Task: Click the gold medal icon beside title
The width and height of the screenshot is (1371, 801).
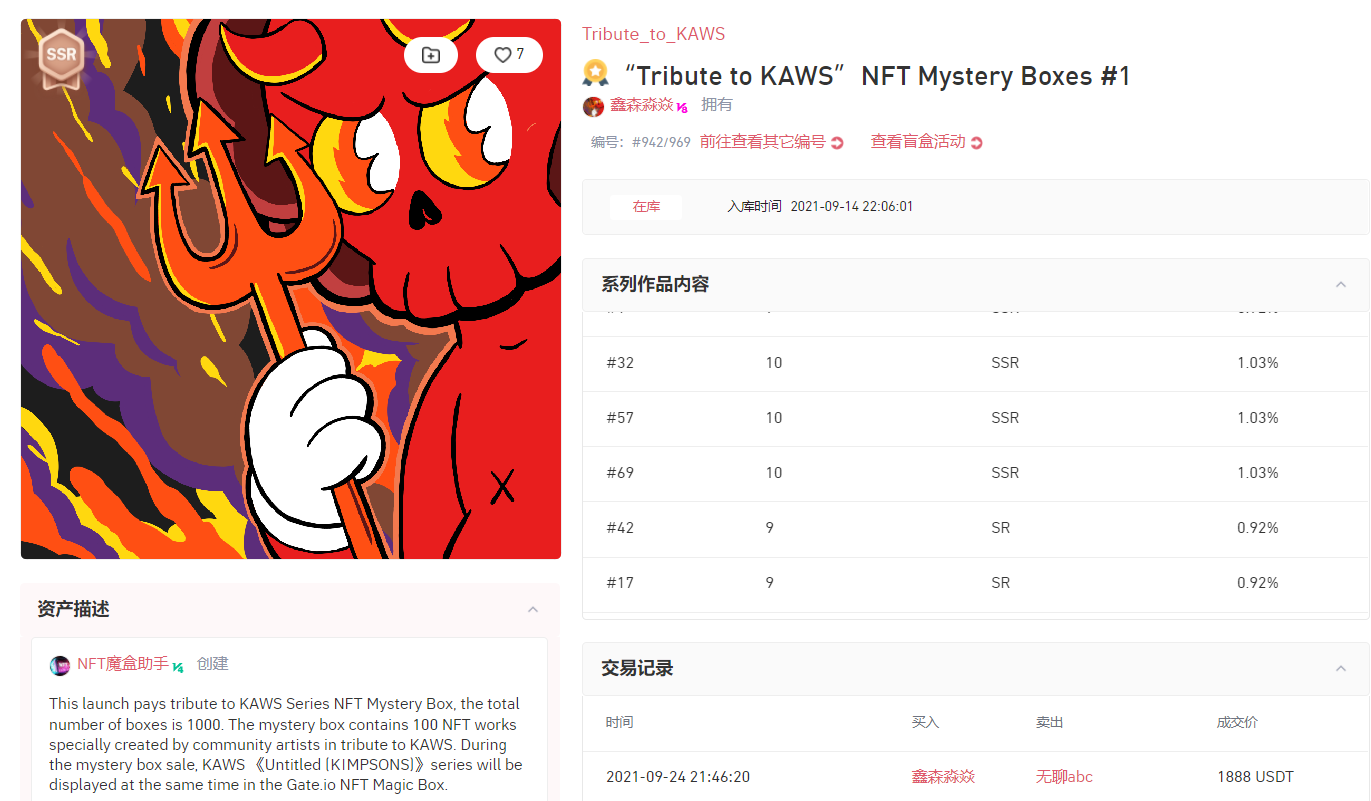Action: [595, 73]
